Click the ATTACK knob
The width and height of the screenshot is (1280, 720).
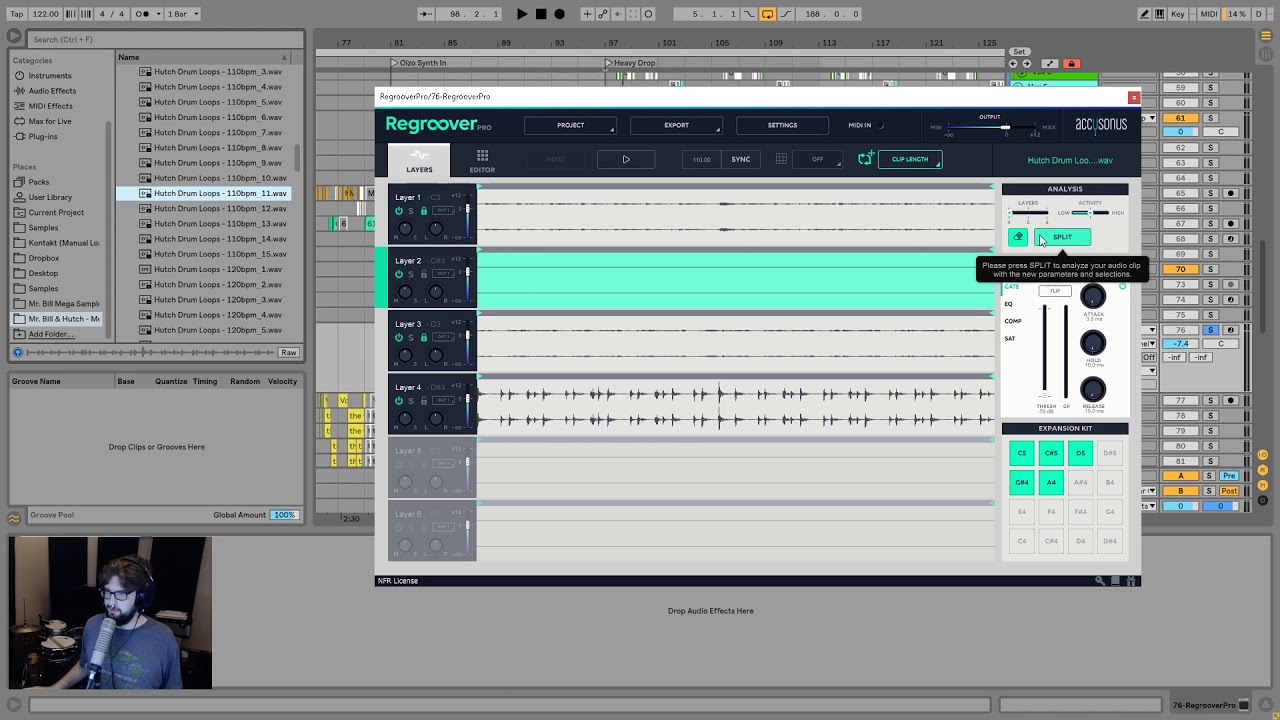click(1093, 296)
